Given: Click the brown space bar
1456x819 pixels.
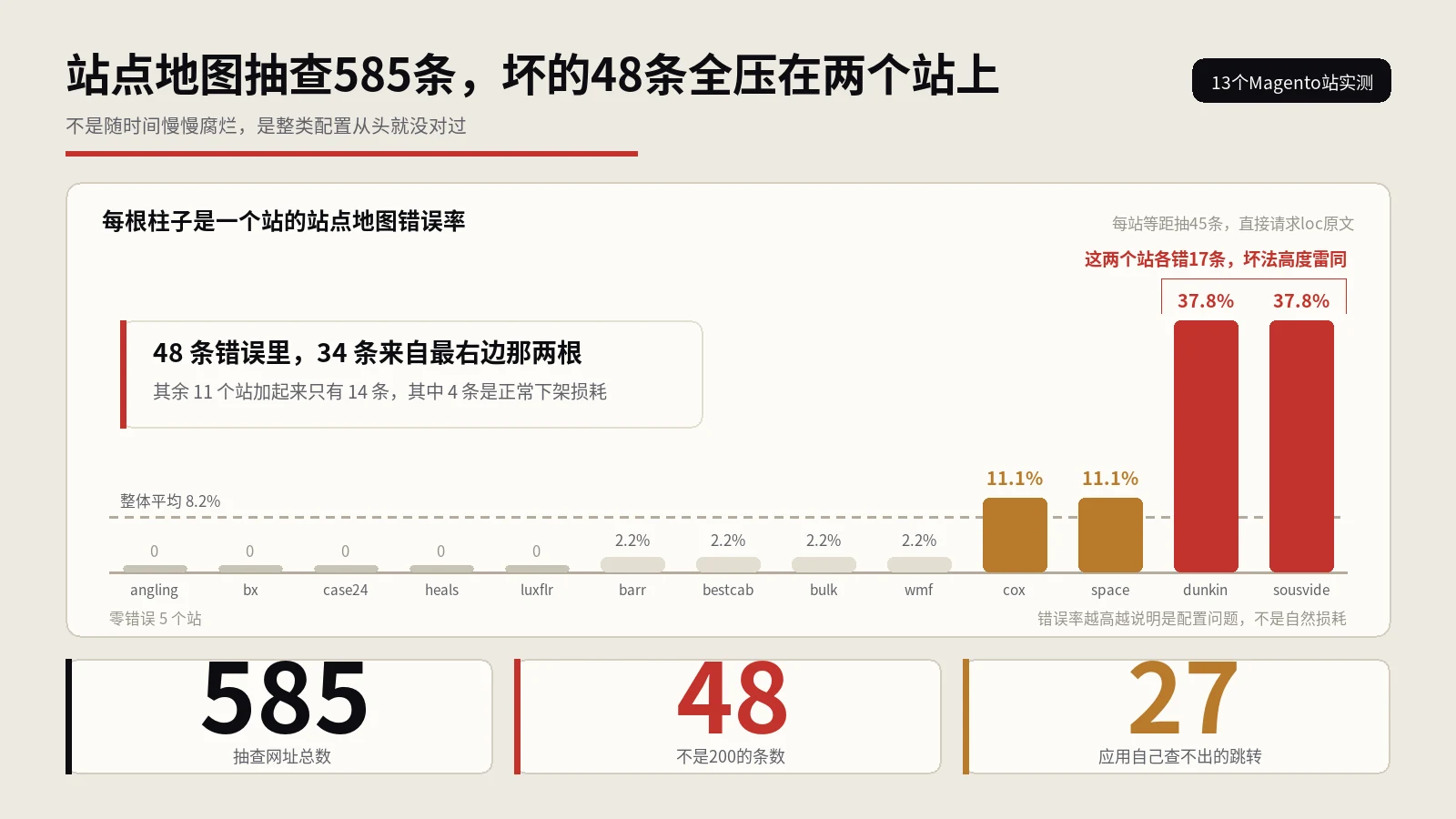Looking at the screenshot, I should (1110, 535).
